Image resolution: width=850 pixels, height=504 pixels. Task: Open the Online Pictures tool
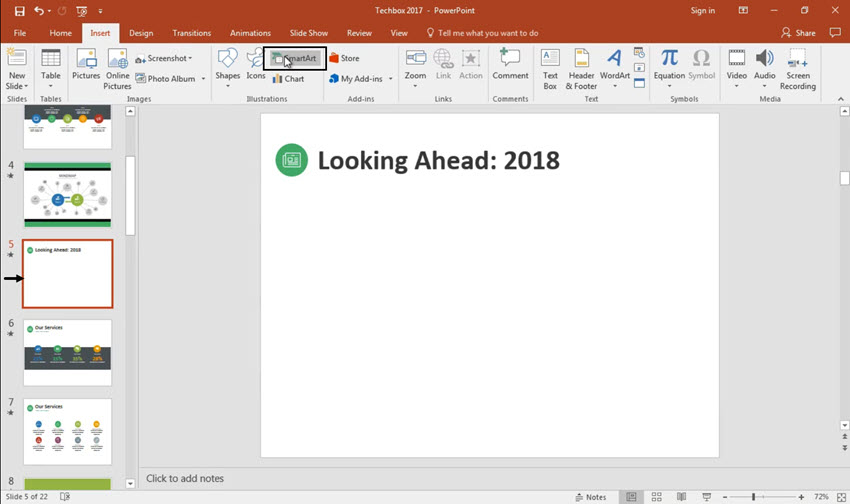coord(117,66)
